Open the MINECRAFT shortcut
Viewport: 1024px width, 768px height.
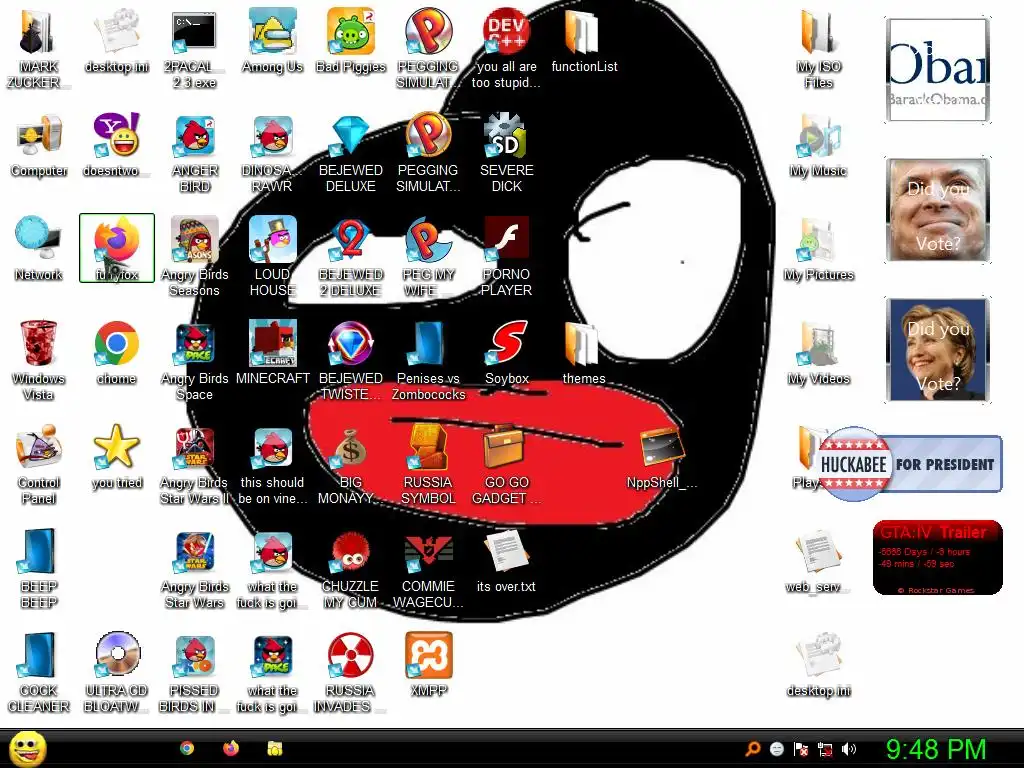click(x=272, y=354)
